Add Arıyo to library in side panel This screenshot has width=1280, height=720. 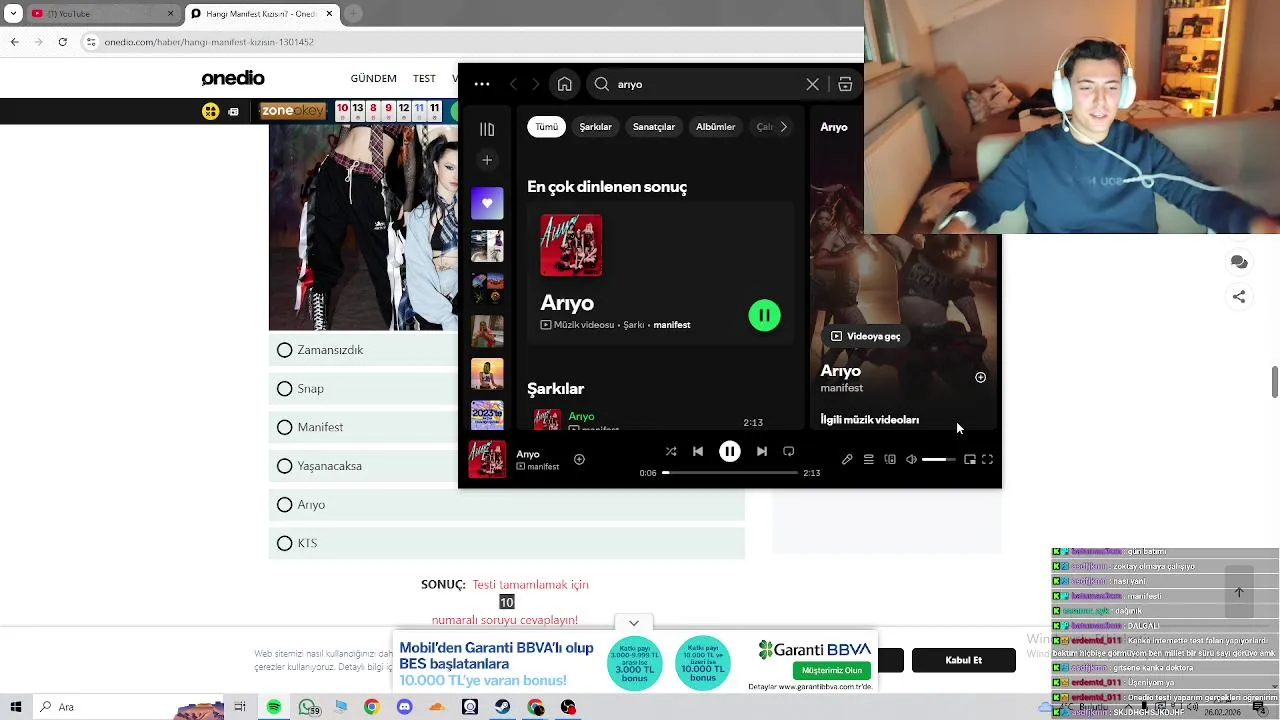click(x=980, y=378)
